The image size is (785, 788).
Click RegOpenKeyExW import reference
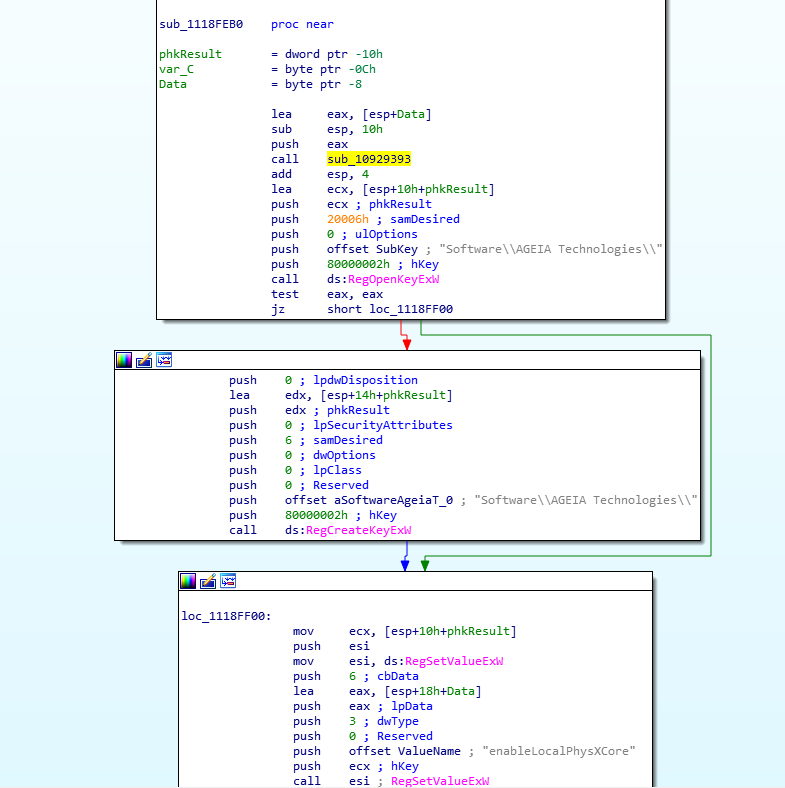[409, 279]
